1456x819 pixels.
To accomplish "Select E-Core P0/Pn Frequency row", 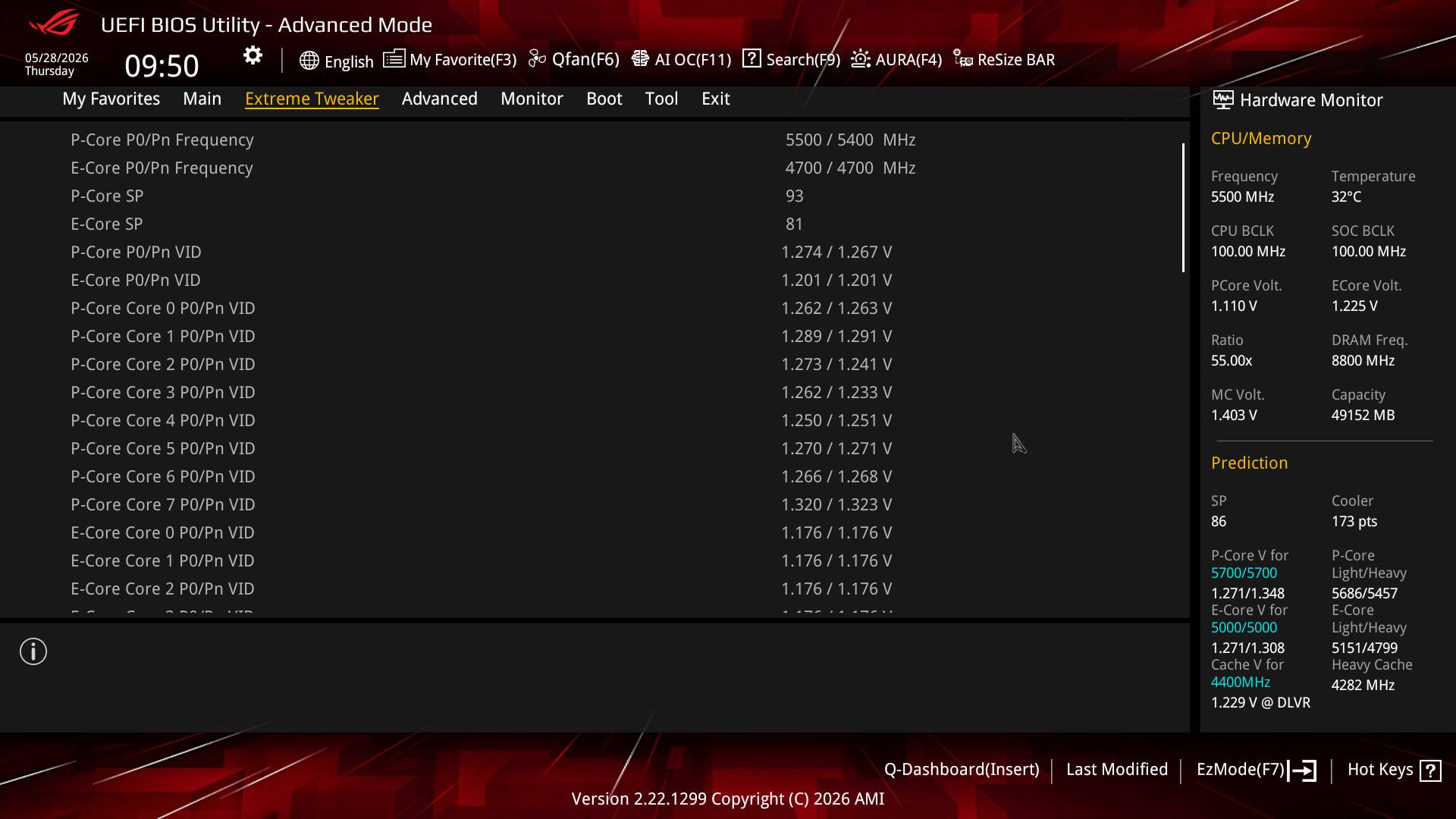I will pyautogui.click(x=591, y=168).
